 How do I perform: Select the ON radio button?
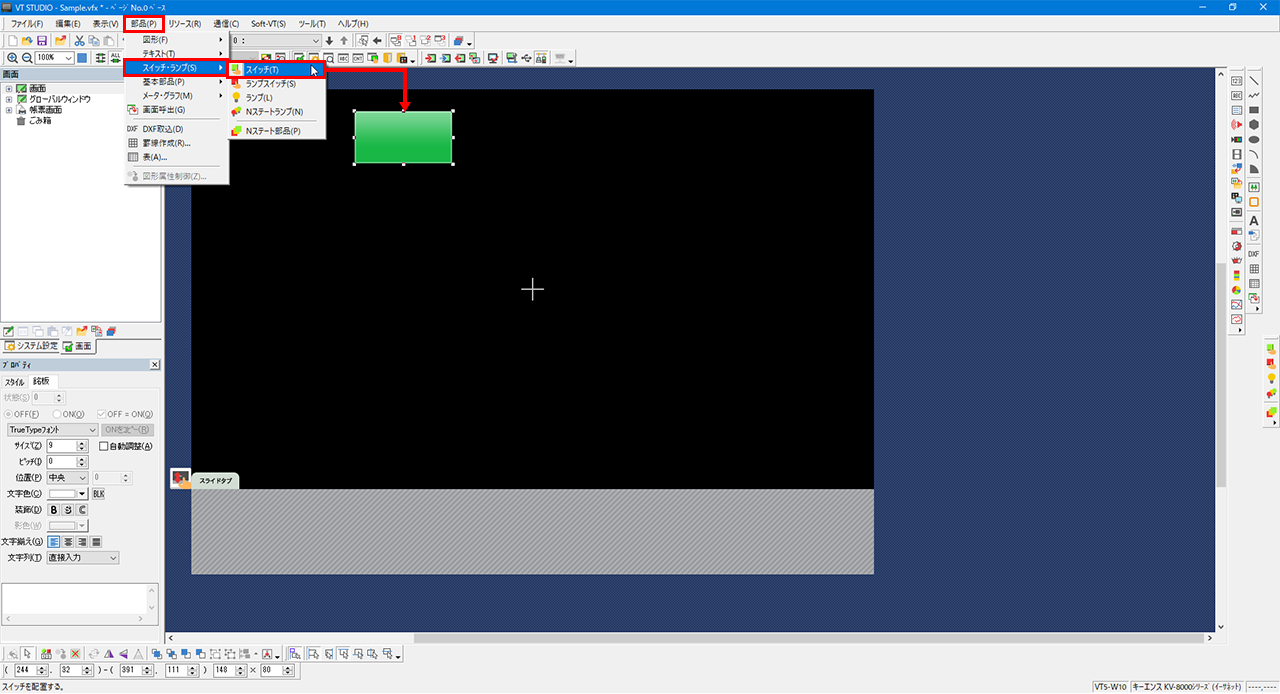pos(57,414)
